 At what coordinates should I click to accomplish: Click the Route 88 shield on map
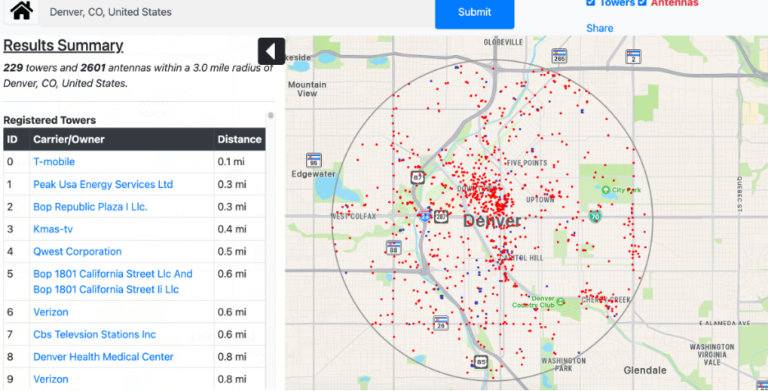pyautogui.click(x=393, y=247)
